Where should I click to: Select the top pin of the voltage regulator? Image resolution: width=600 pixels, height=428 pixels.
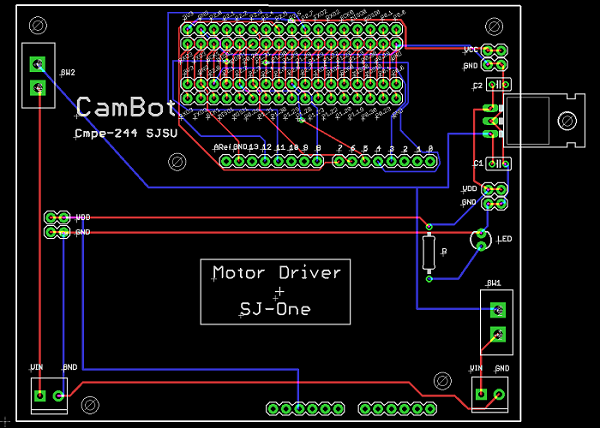[491, 108]
